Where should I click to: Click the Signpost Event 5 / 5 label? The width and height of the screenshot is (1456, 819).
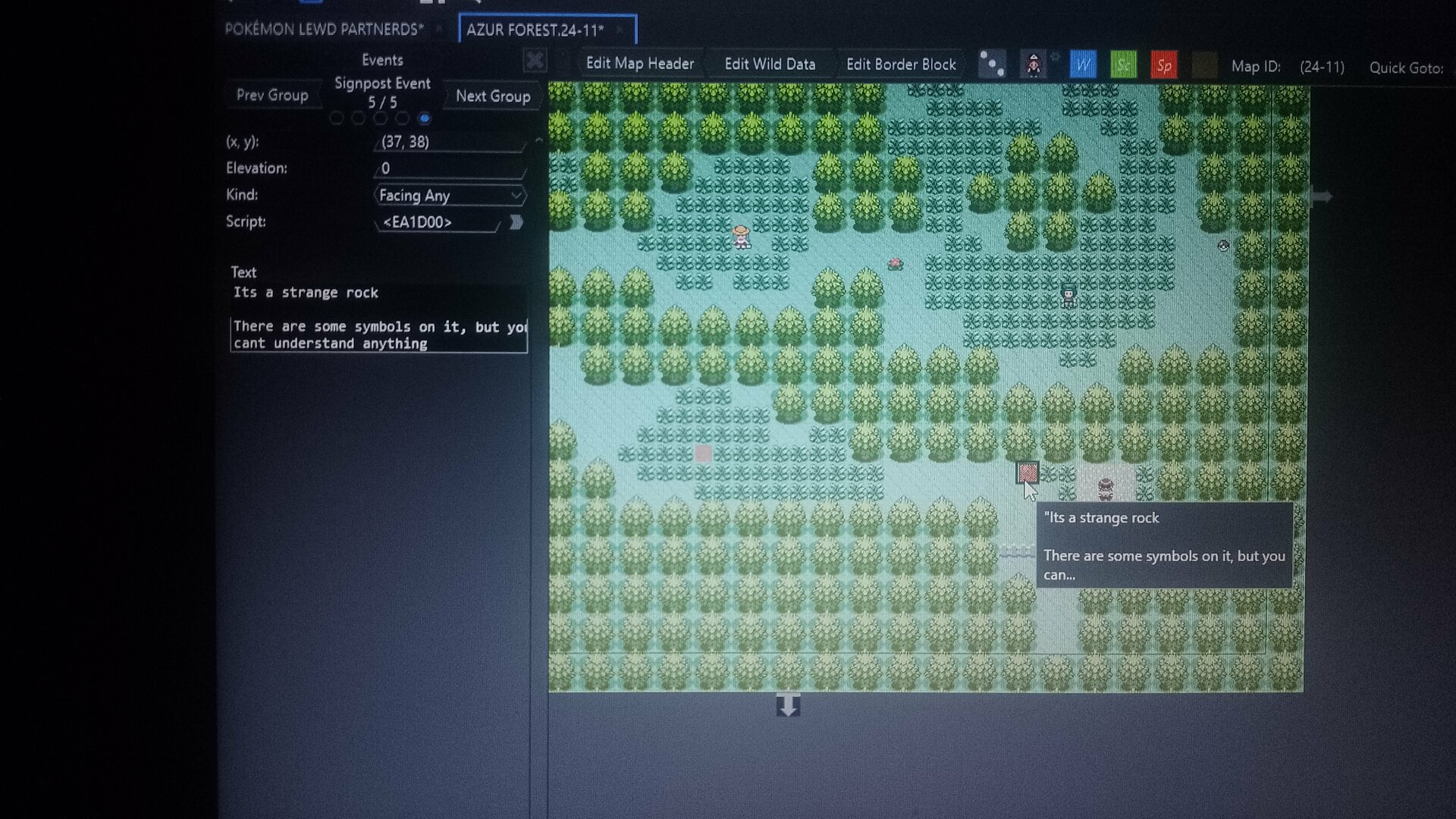[382, 93]
